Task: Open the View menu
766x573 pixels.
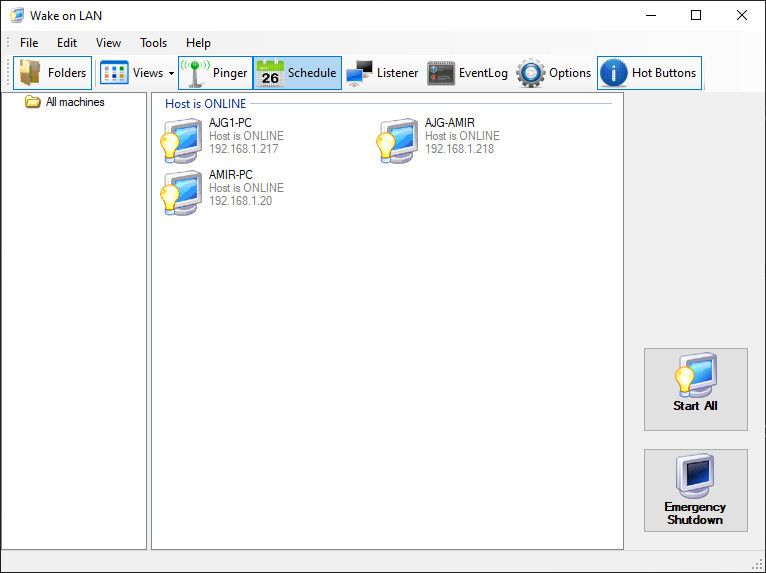Action: 108,43
